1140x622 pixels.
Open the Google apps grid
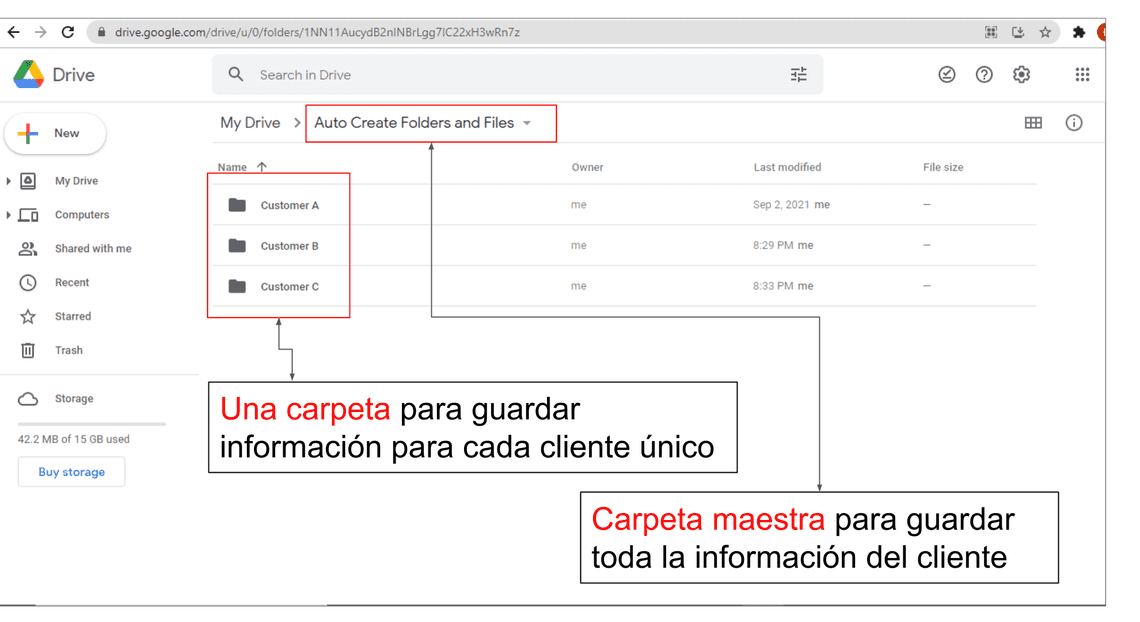[x=1082, y=75]
